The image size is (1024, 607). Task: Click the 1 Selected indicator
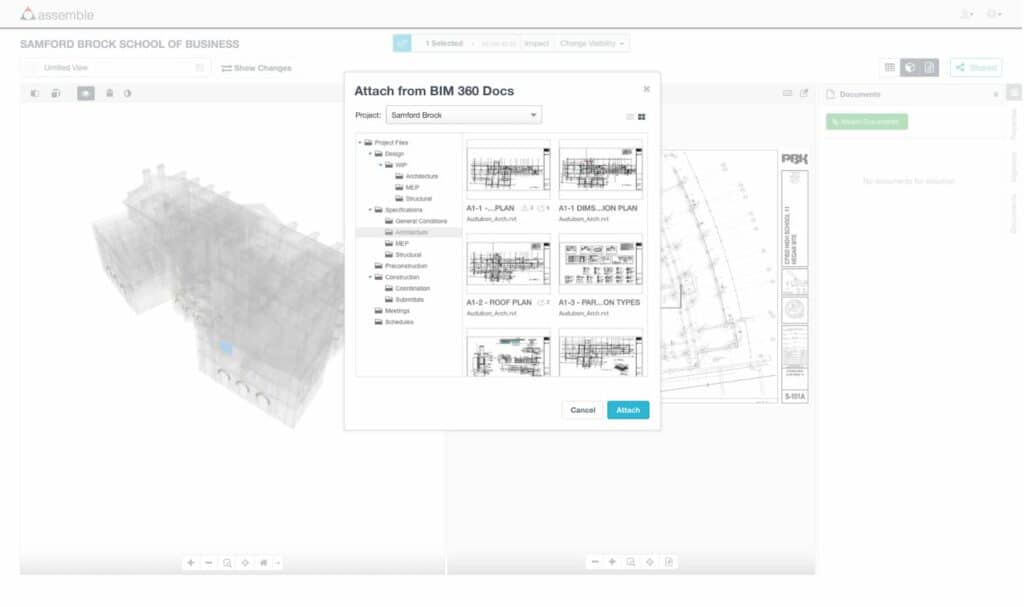pyautogui.click(x=444, y=44)
